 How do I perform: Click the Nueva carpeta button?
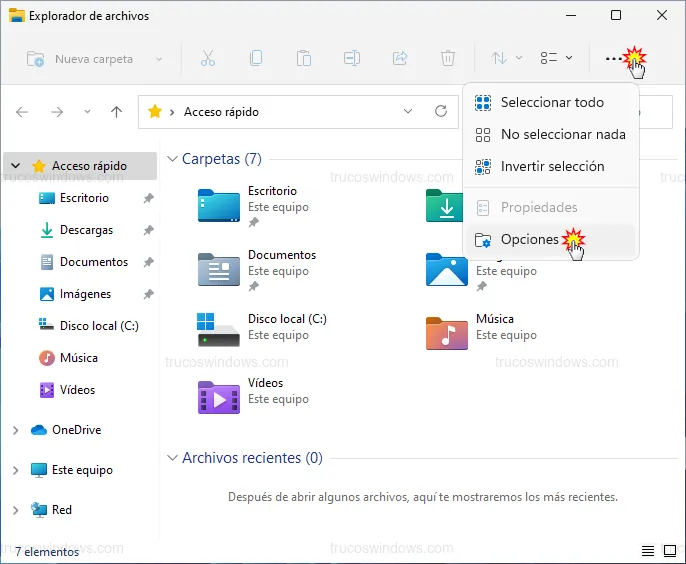click(x=80, y=59)
